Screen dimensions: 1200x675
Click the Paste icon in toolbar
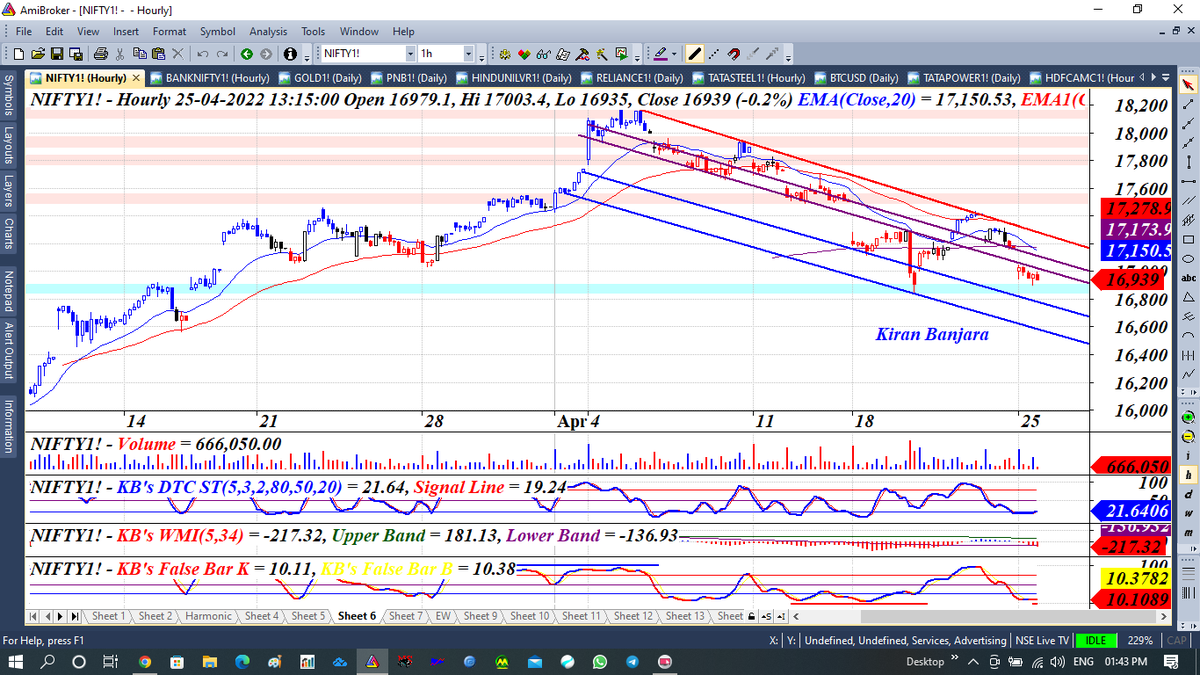pos(158,52)
